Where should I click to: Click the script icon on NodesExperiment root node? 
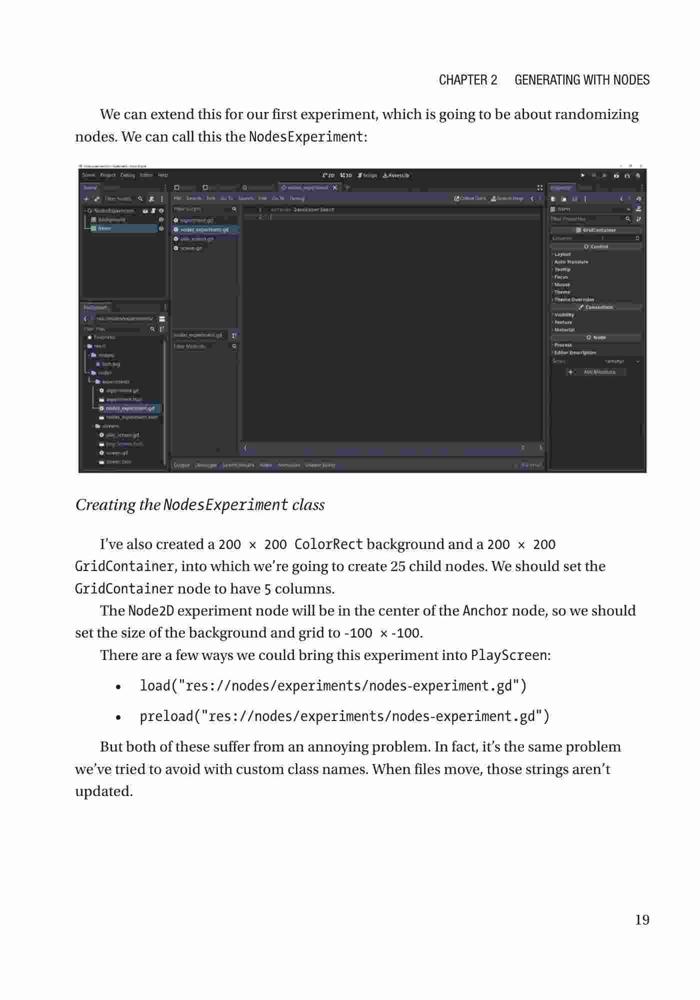coord(153,211)
